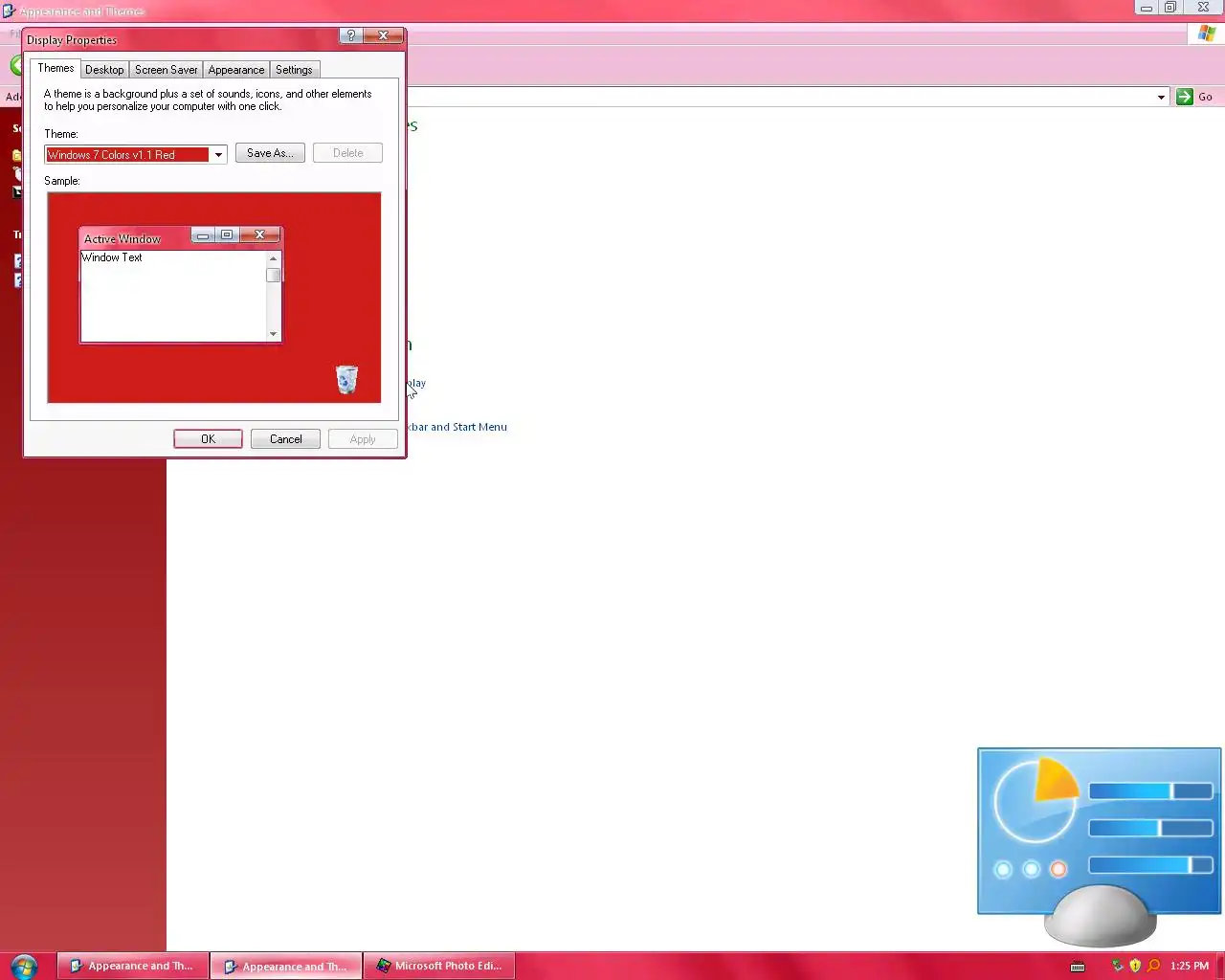
Task: Open the orange magnifier tray icon
Action: pyautogui.click(x=1153, y=966)
